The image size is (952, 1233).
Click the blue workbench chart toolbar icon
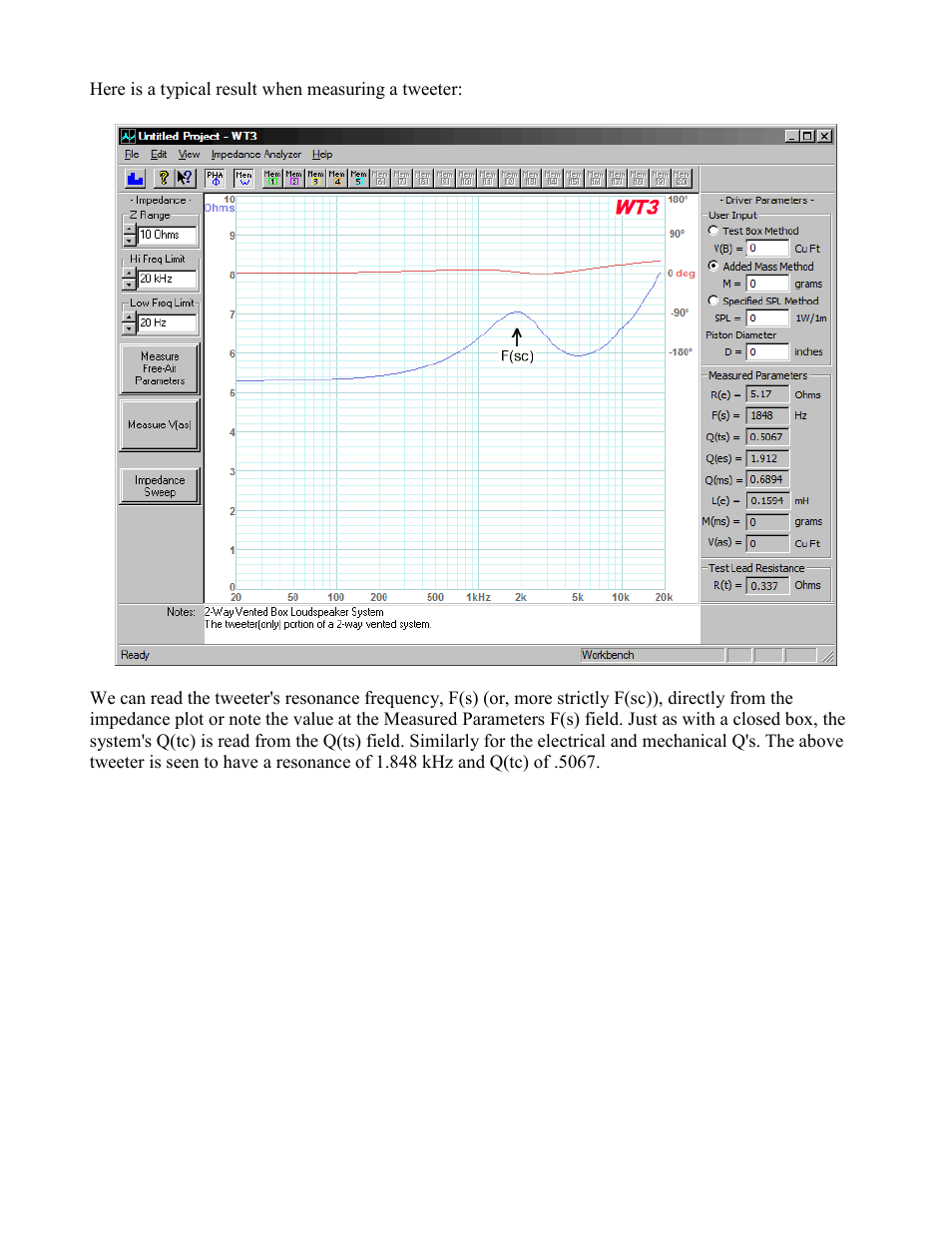coord(135,178)
